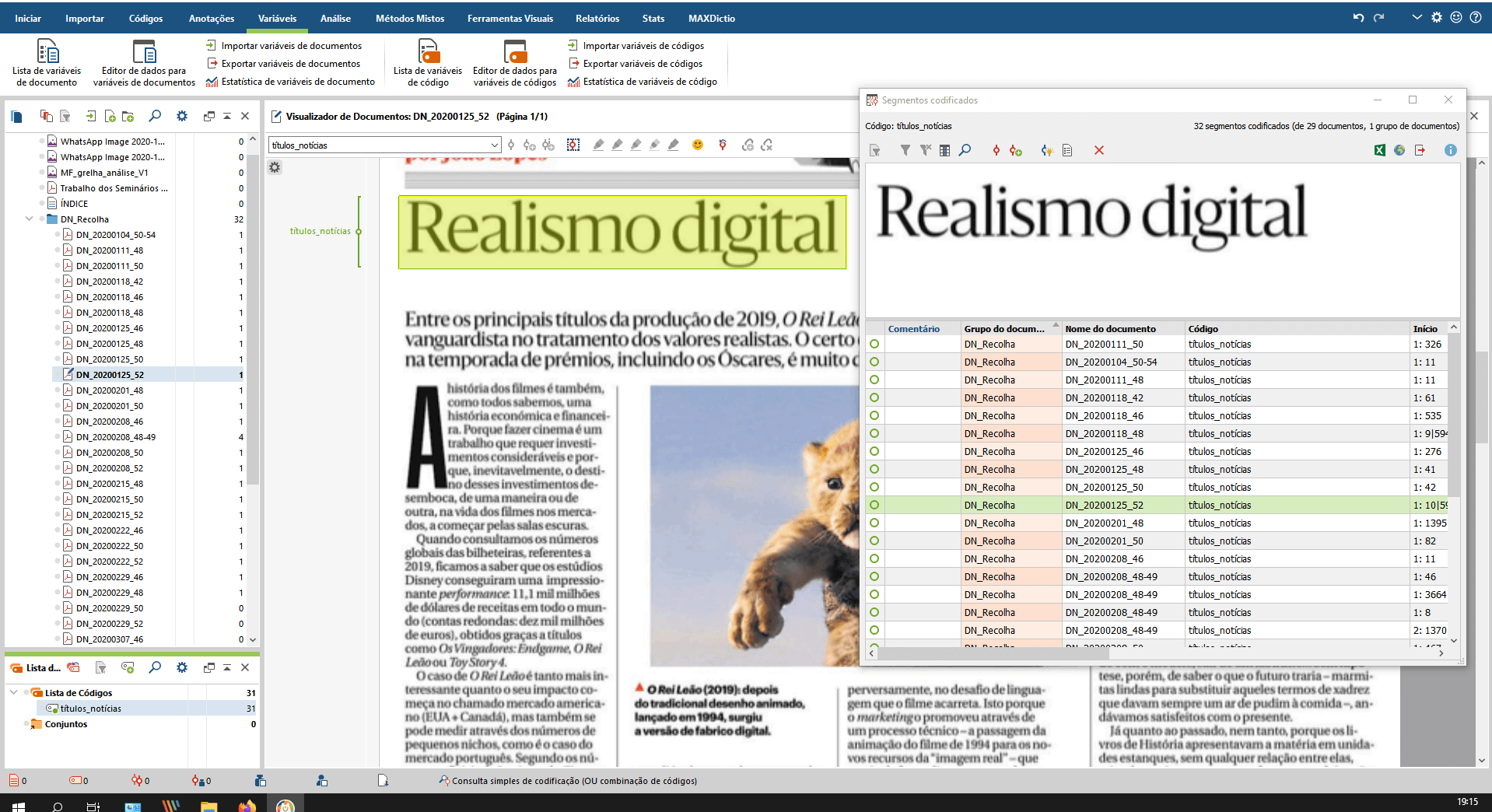The width and height of the screenshot is (1492, 812).
Task: Click the export icon in Segmentos codificados
Action: [x=1420, y=150]
